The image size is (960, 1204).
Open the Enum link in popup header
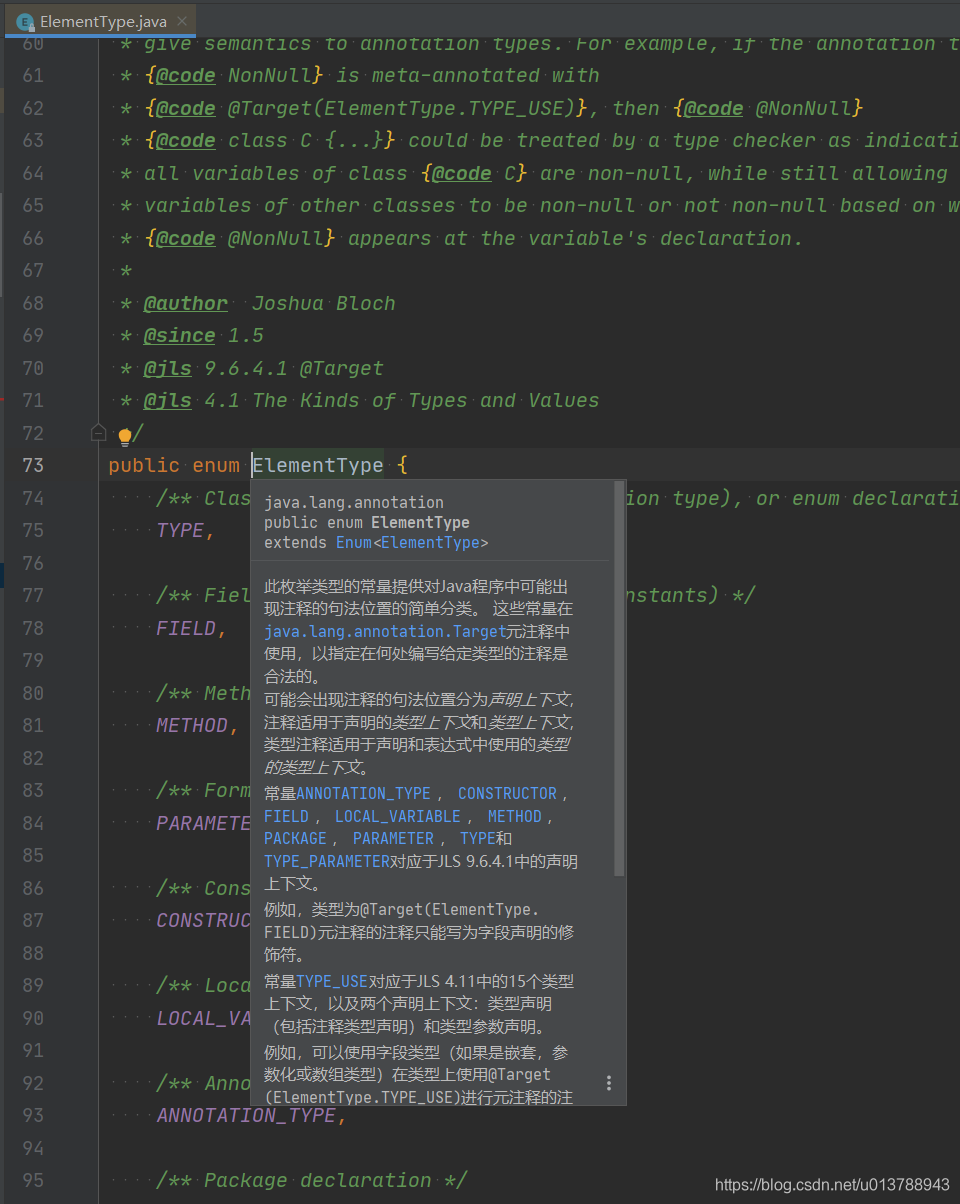353,543
